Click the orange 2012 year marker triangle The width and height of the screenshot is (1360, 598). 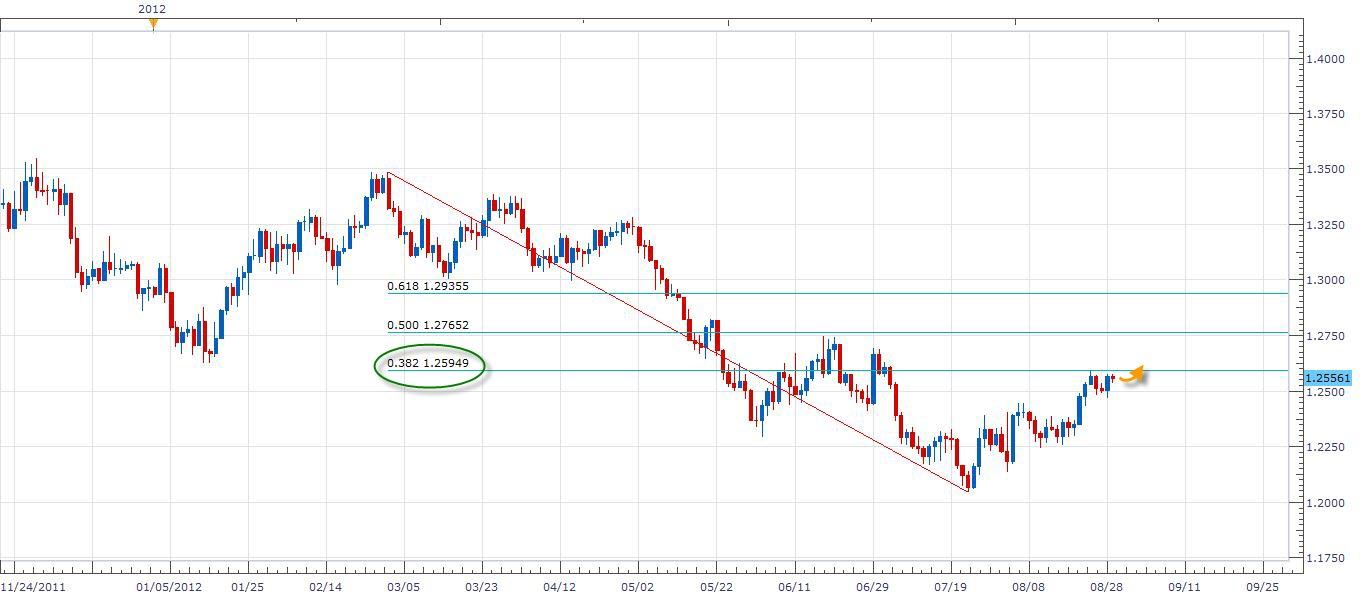(x=153, y=25)
